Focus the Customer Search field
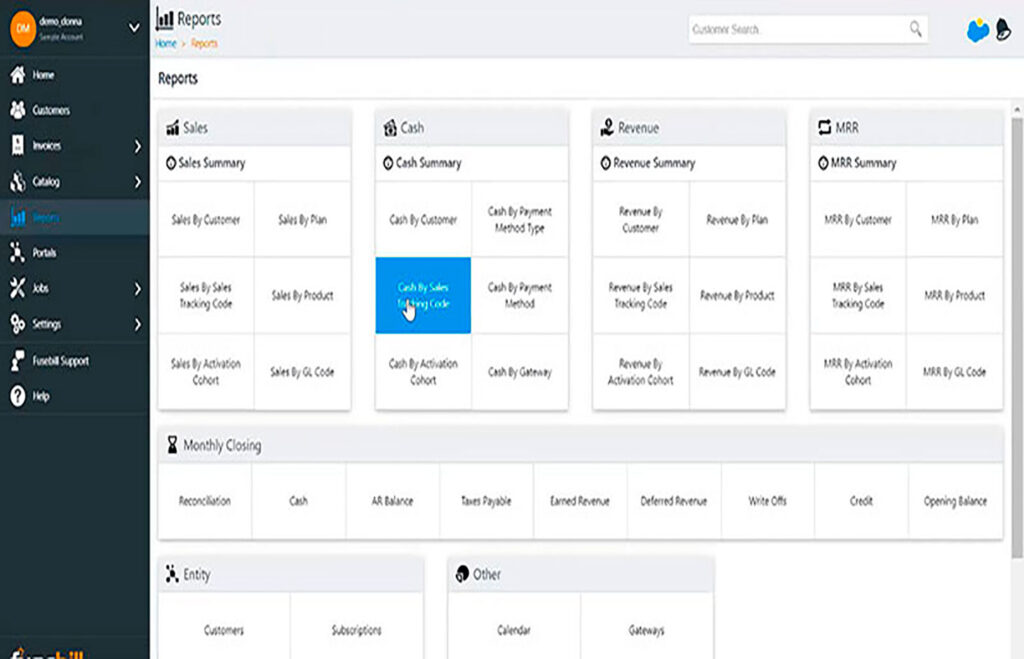 (808, 29)
